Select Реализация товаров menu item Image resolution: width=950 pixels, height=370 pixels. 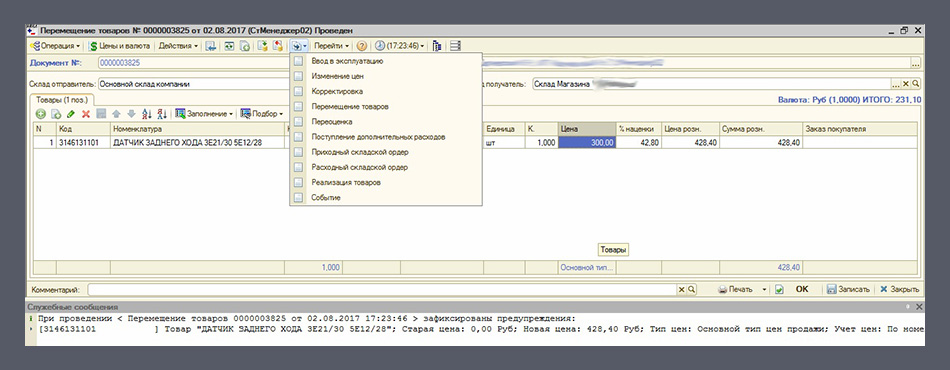click(x=386, y=182)
